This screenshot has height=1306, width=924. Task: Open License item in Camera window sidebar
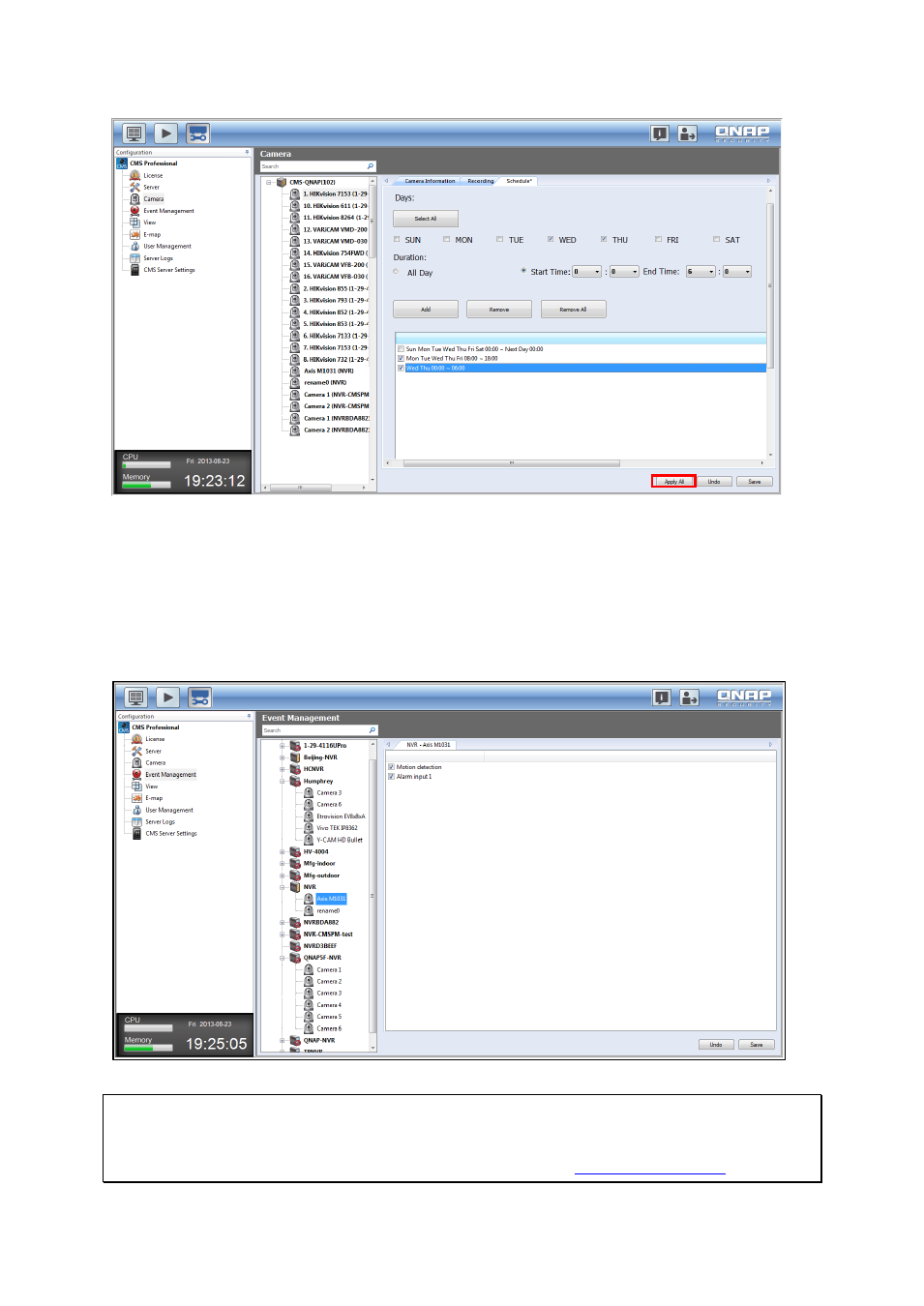[x=153, y=176]
